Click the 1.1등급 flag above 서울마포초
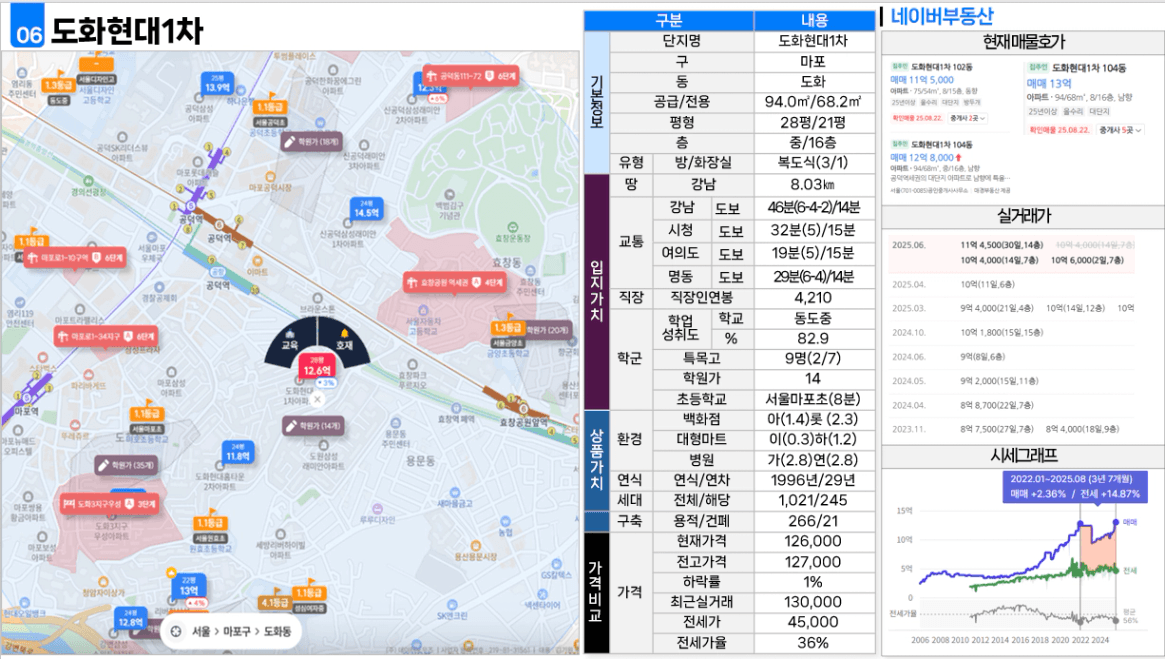Viewport: 1165px width, 659px height. [146, 414]
